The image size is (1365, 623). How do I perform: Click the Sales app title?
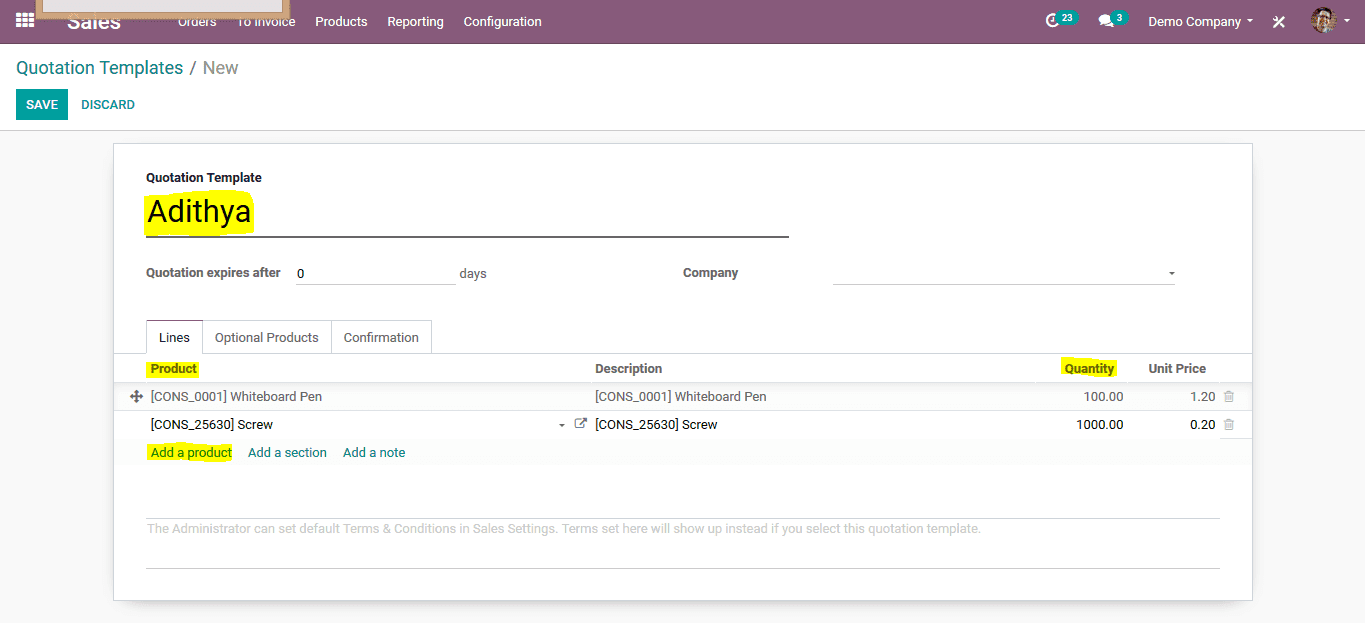pos(94,22)
